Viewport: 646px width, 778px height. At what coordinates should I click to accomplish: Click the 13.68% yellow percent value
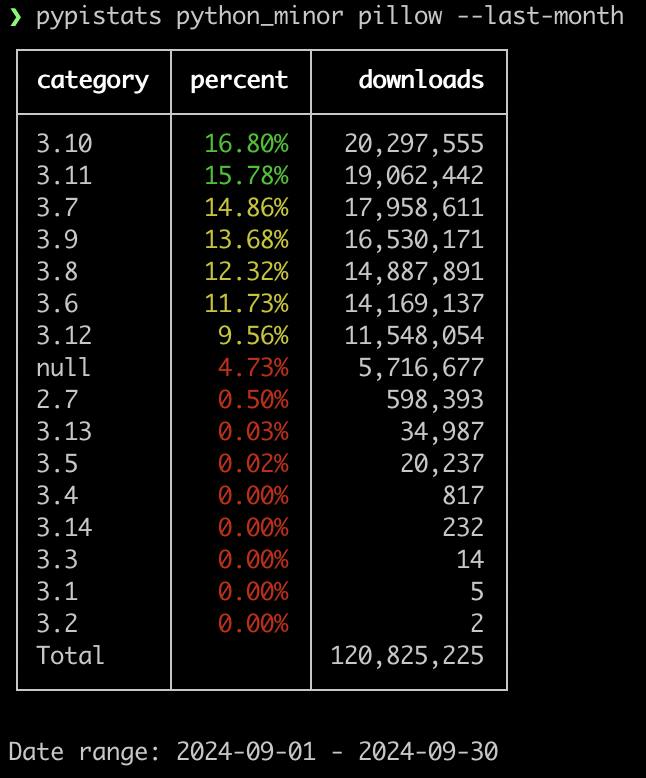coord(247,239)
